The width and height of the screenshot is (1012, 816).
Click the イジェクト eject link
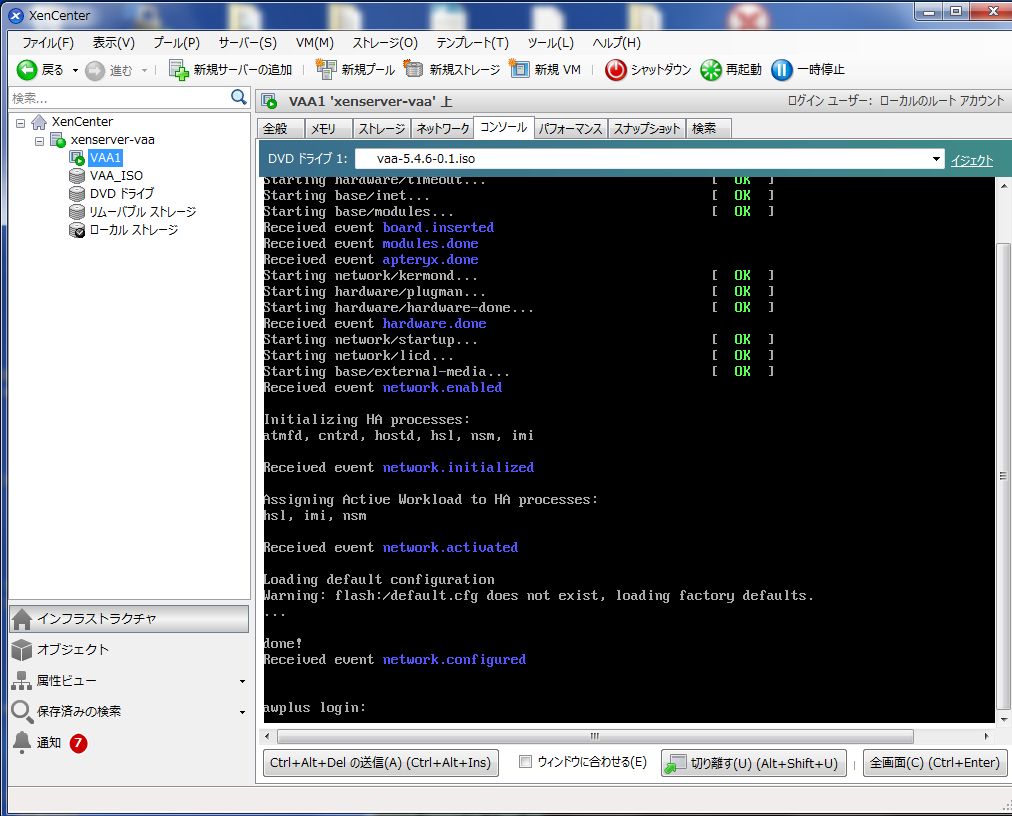(x=971, y=160)
